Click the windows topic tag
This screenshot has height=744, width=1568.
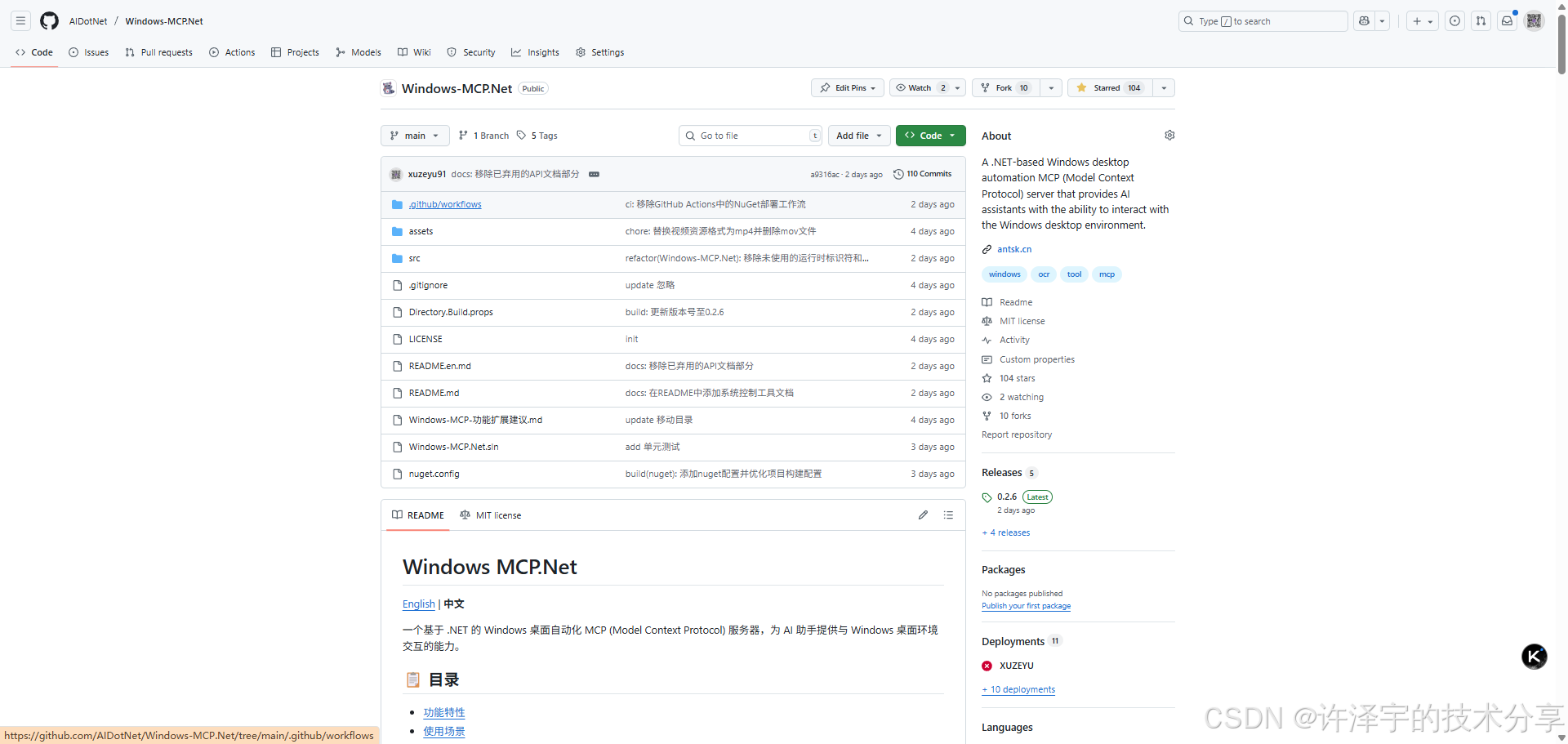(1004, 274)
